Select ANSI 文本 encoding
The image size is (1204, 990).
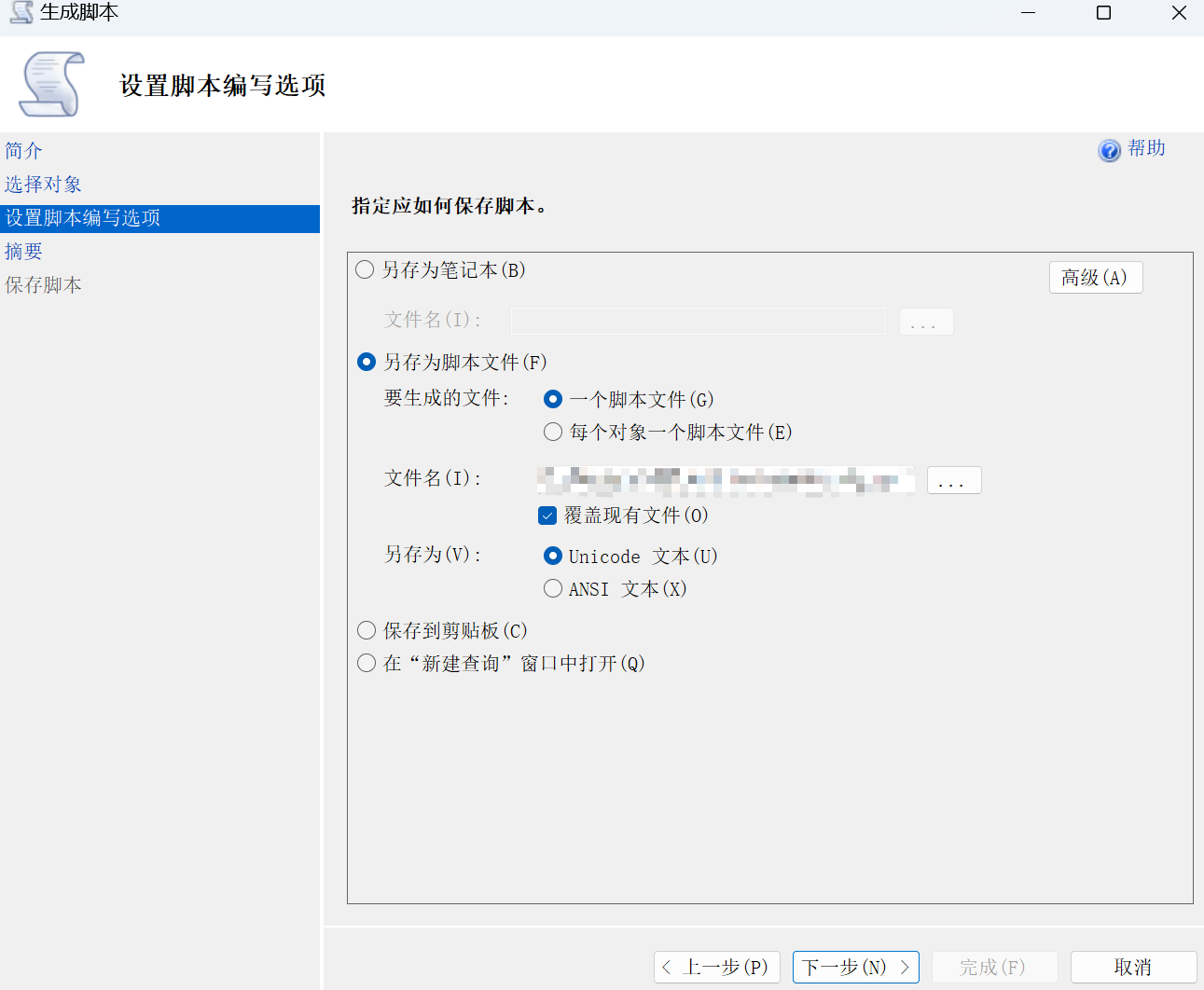(x=553, y=588)
